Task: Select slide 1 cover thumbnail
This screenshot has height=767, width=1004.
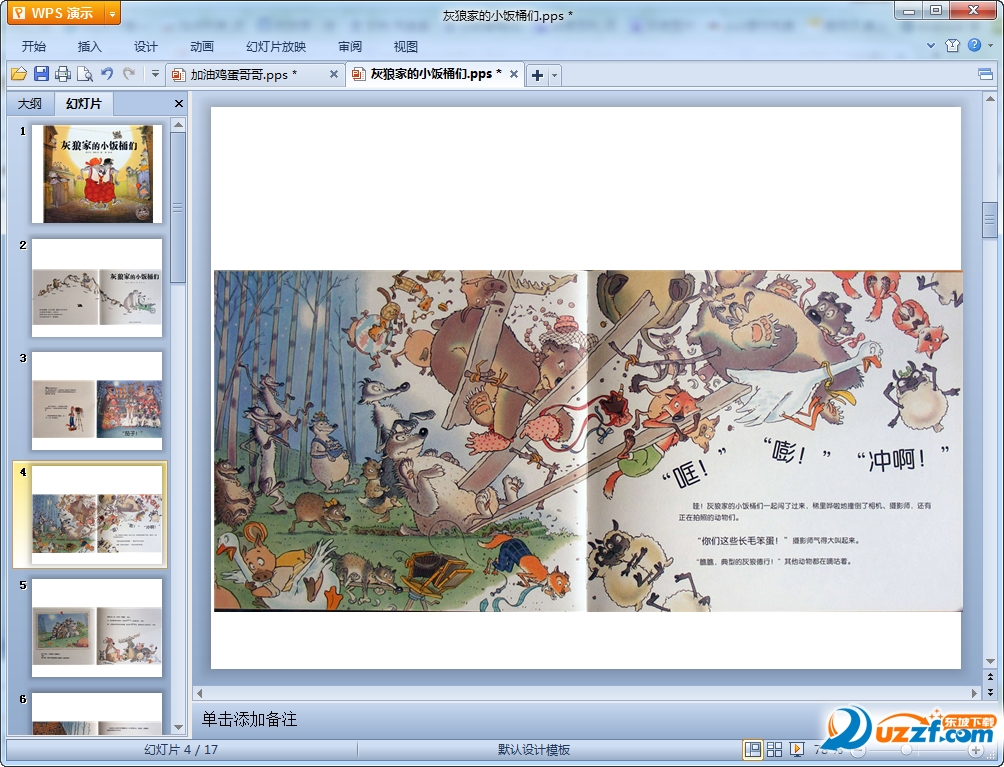Action: click(97, 174)
